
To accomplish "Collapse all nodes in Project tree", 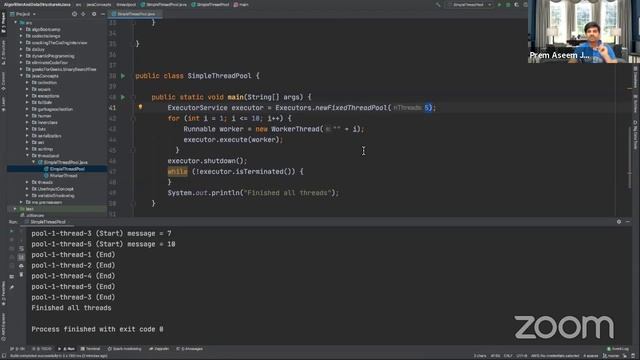I will click(84, 14).
